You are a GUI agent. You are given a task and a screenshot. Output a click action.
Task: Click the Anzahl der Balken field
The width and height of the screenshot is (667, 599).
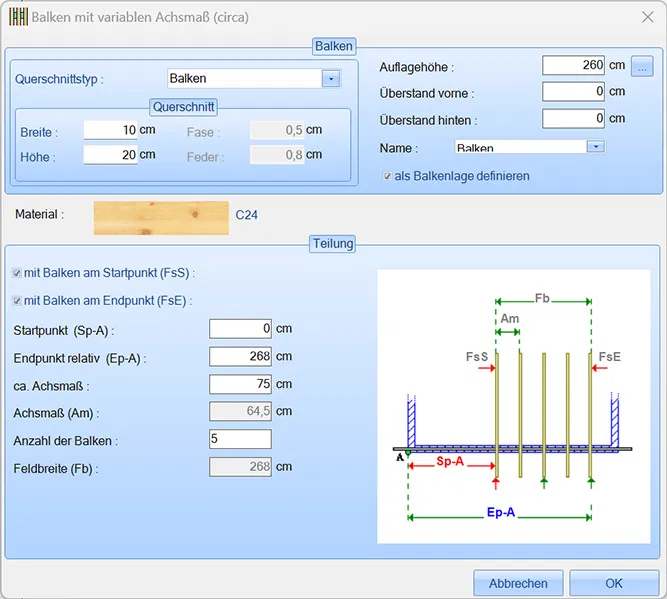[240, 440]
